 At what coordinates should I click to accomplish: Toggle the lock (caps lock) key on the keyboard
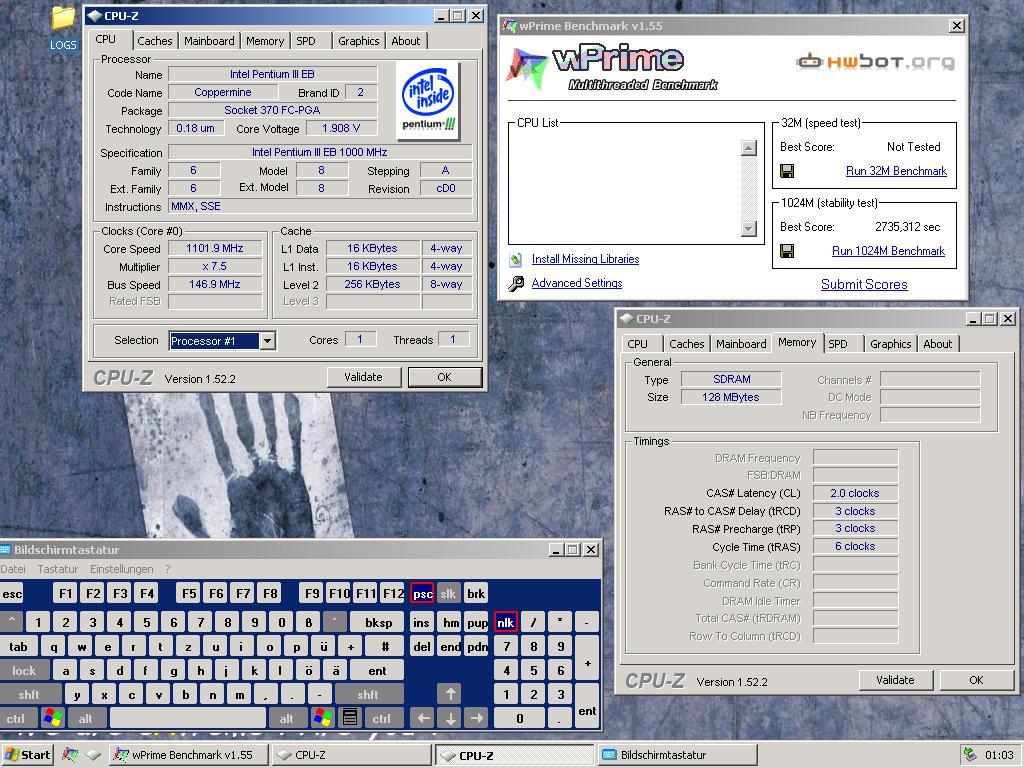[x=24, y=670]
